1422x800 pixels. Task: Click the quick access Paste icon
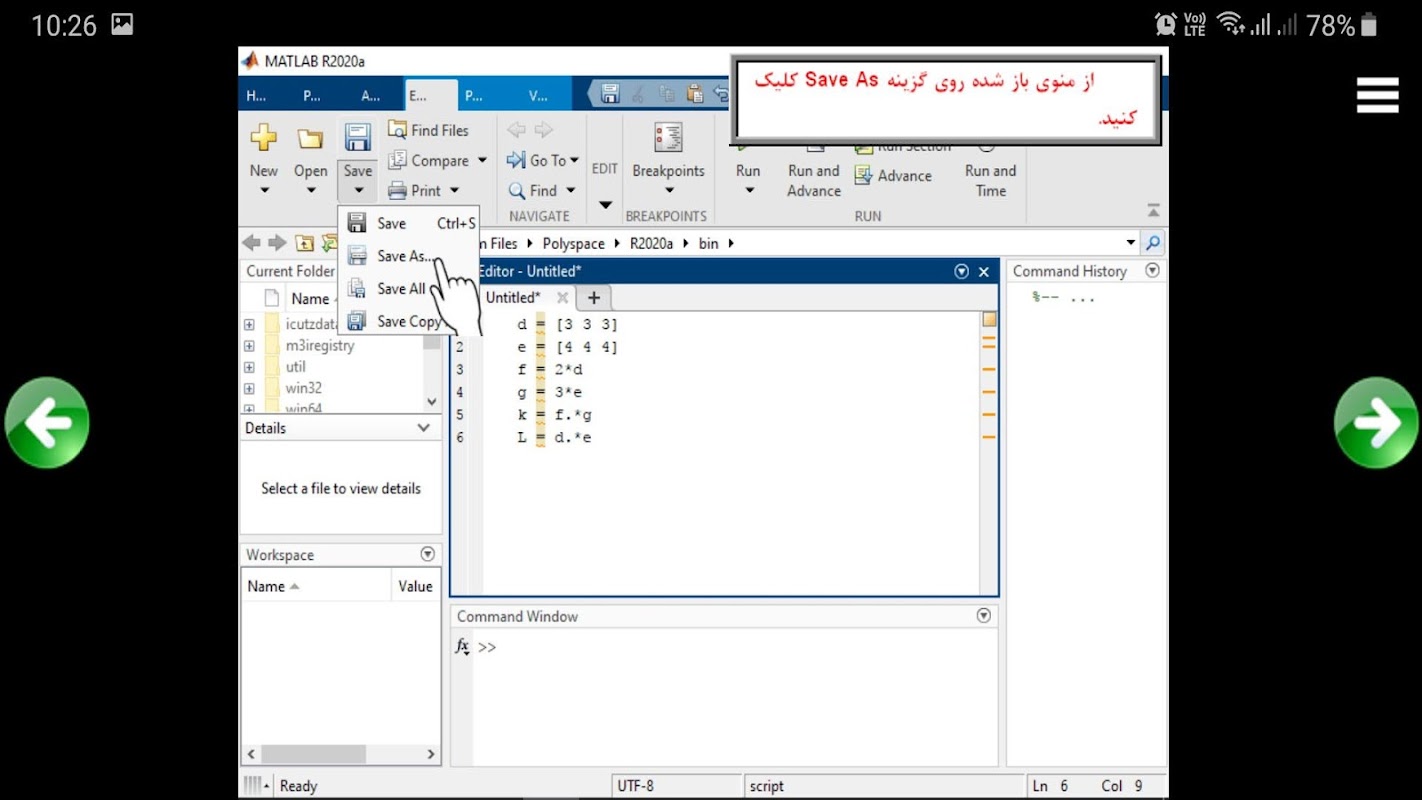(695, 95)
